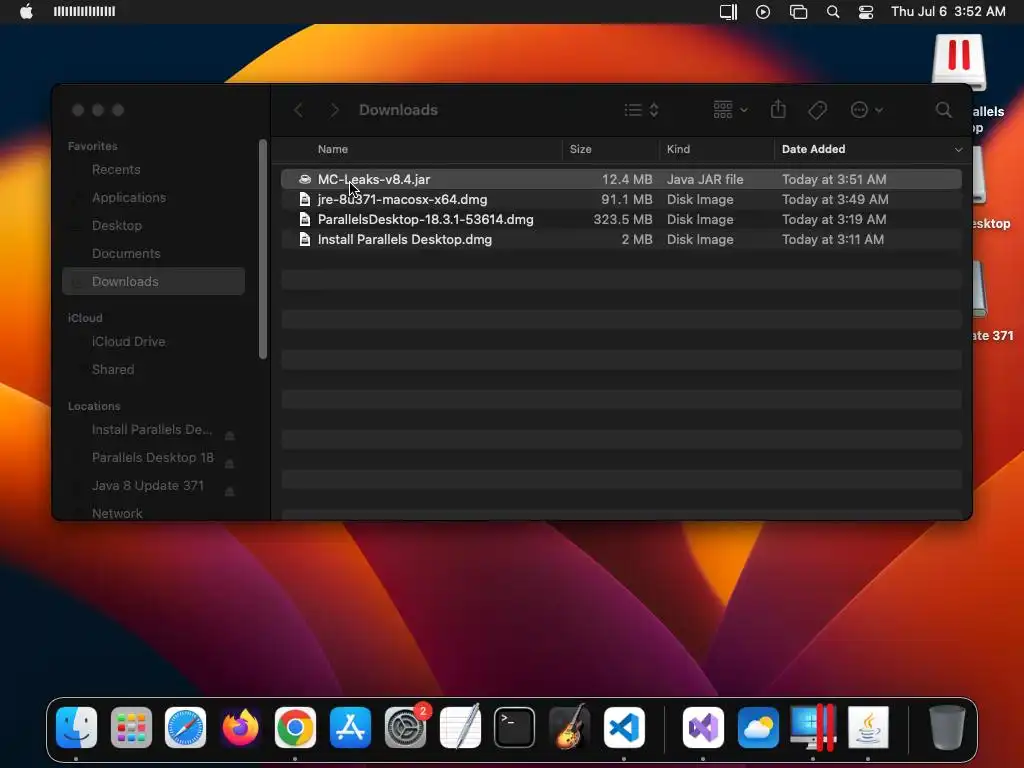This screenshot has height=768, width=1024.
Task: Open the Java app in the Dock
Action: (868, 727)
